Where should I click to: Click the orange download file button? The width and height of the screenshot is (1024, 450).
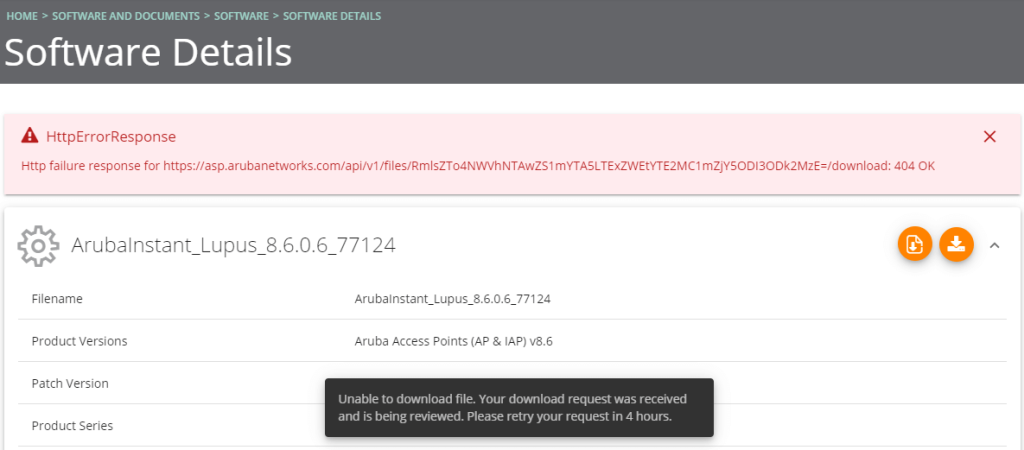(956, 245)
